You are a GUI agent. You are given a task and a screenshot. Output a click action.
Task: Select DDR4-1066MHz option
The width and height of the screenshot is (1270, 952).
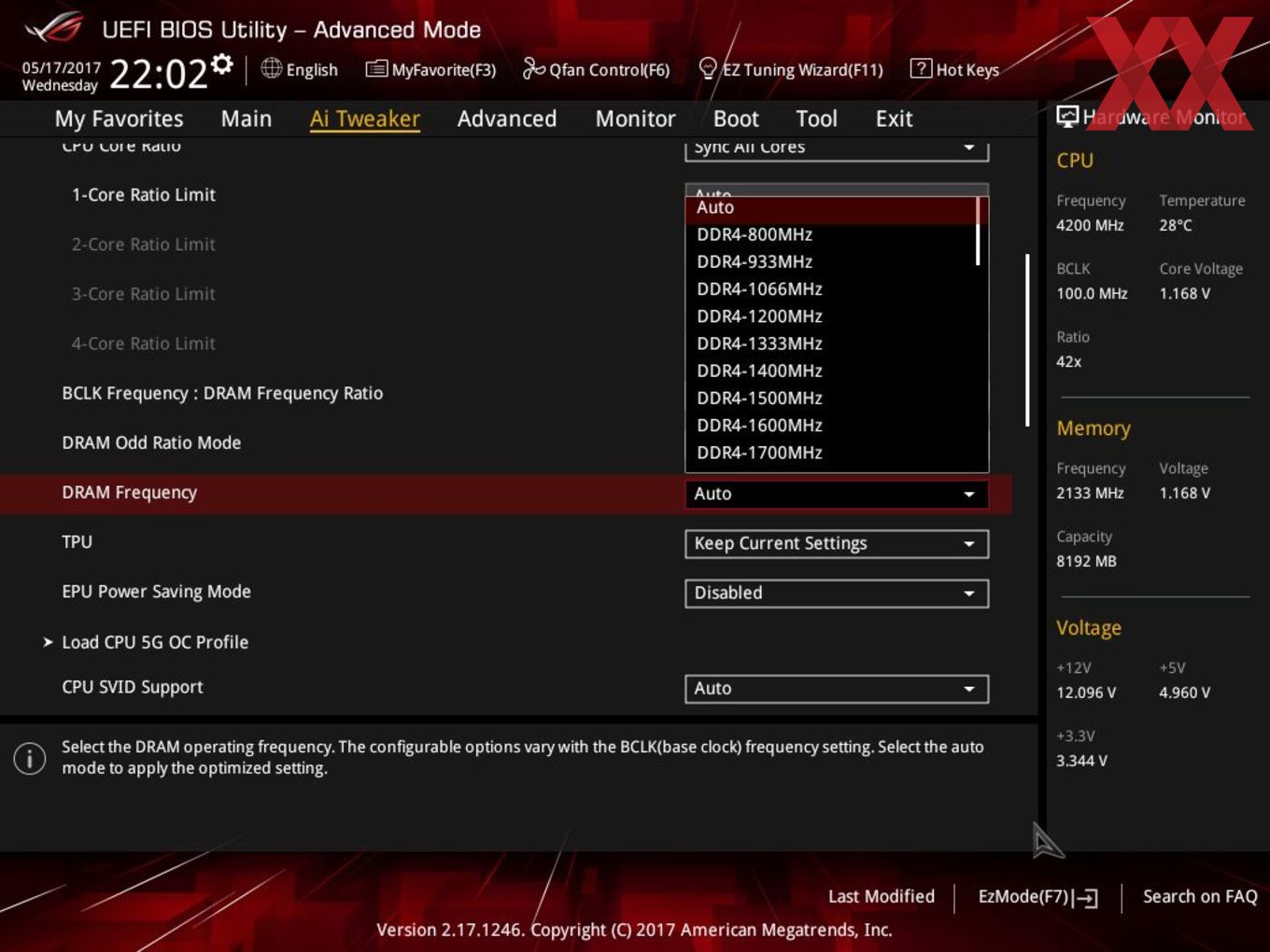[x=831, y=288]
